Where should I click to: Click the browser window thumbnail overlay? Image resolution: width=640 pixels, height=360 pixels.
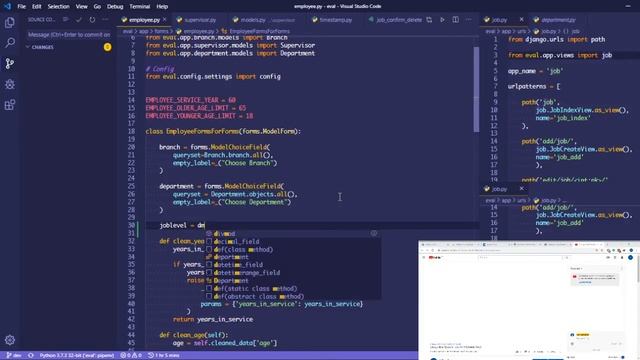(x=529, y=300)
